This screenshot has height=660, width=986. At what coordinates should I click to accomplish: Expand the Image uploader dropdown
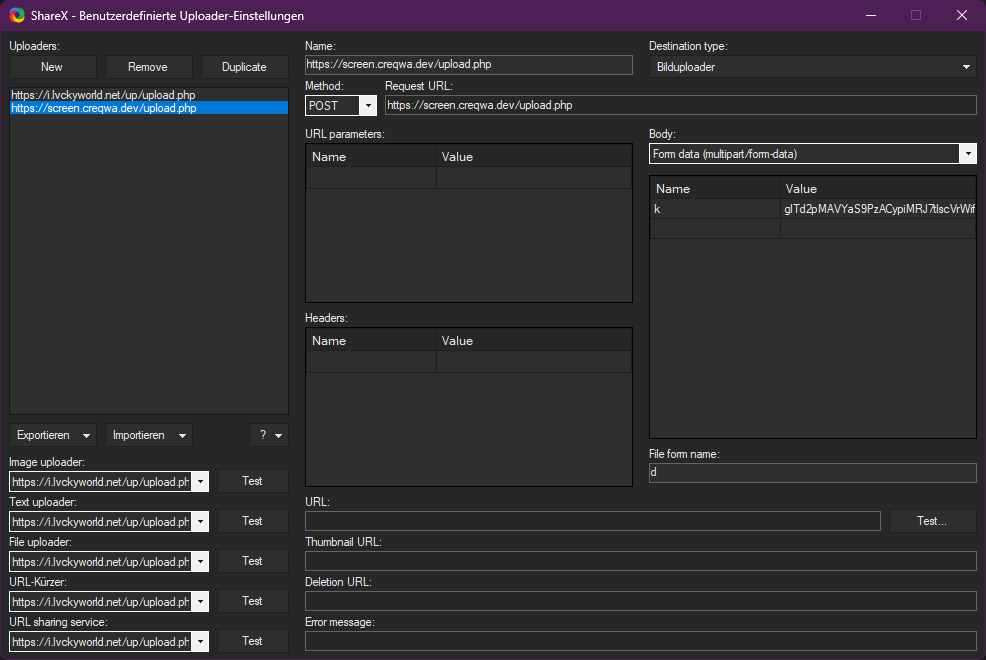tap(200, 482)
